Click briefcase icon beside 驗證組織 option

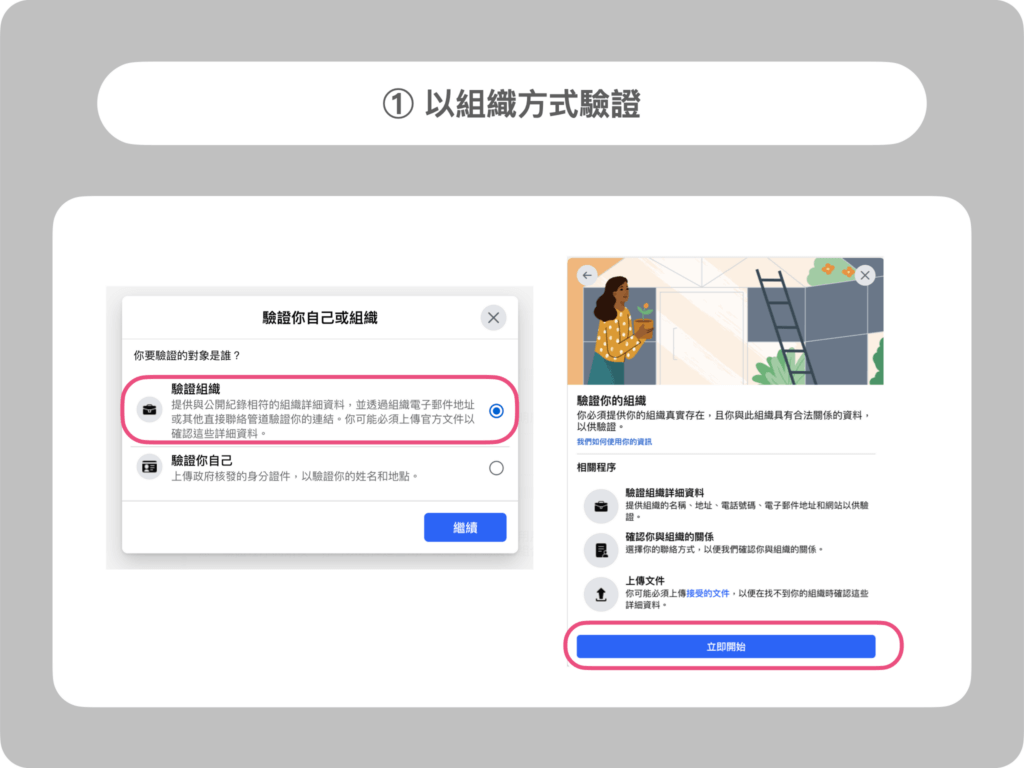coord(150,410)
